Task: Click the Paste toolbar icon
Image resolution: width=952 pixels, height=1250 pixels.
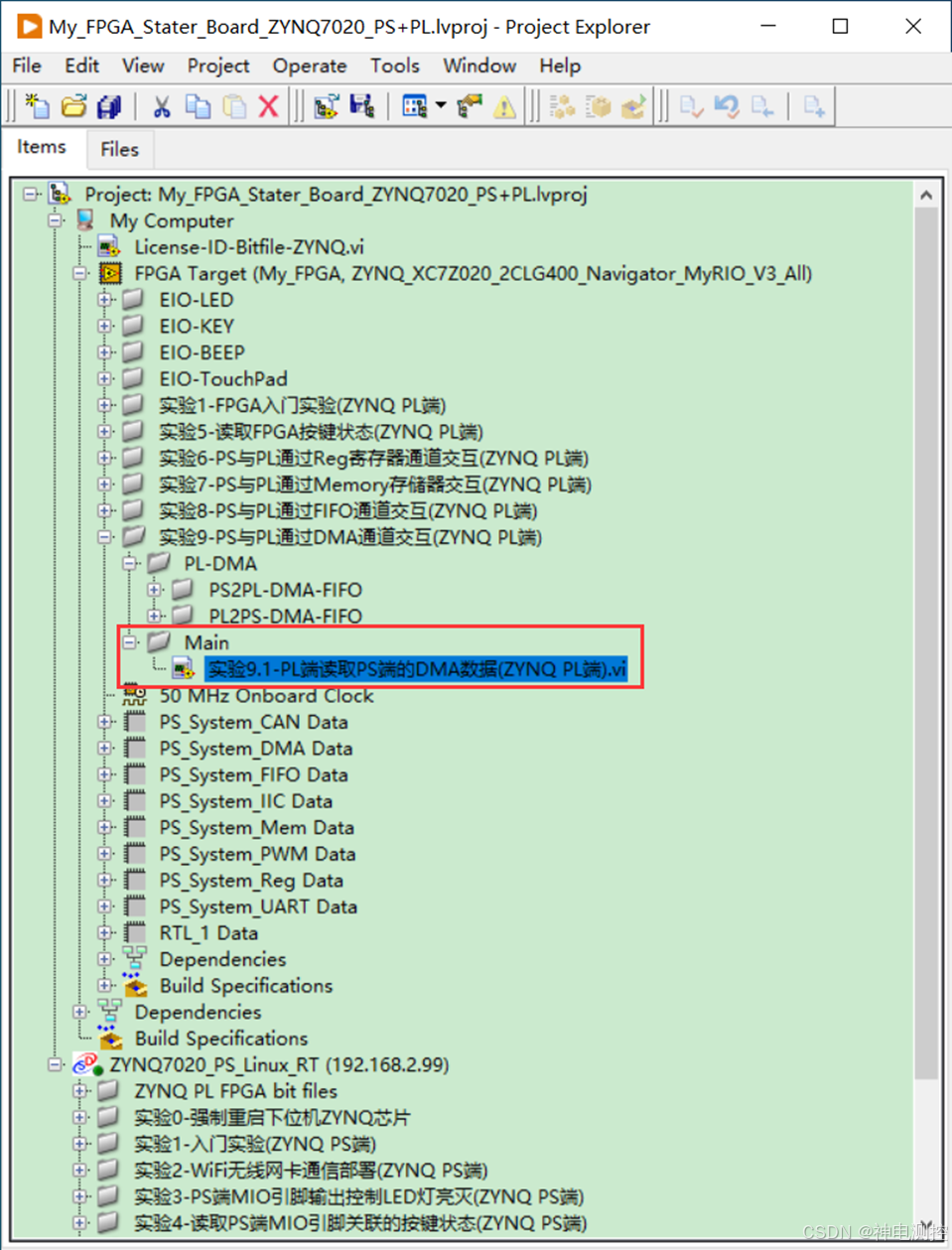Action: pos(234,106)
